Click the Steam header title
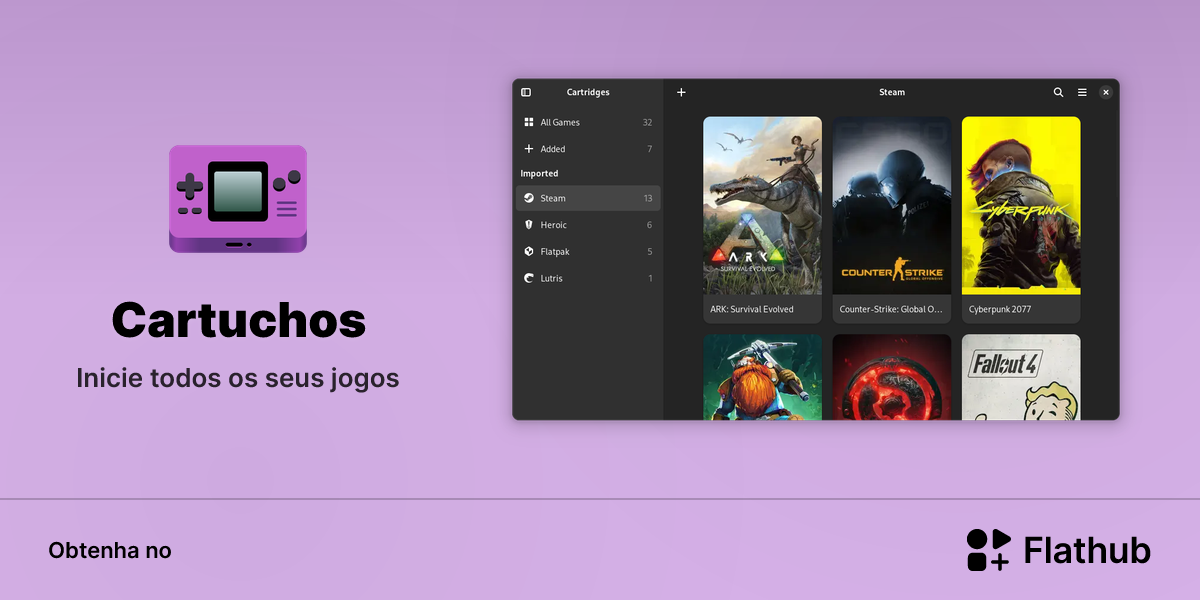The height and width of the screenshot is (600, 1200). 892,92
